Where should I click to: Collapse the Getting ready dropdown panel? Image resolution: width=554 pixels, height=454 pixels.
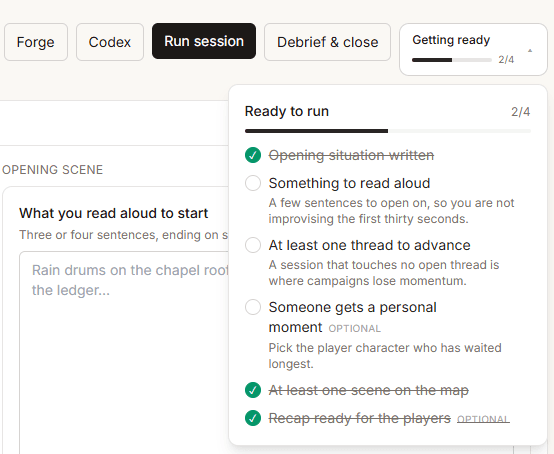tap(473, 49)
